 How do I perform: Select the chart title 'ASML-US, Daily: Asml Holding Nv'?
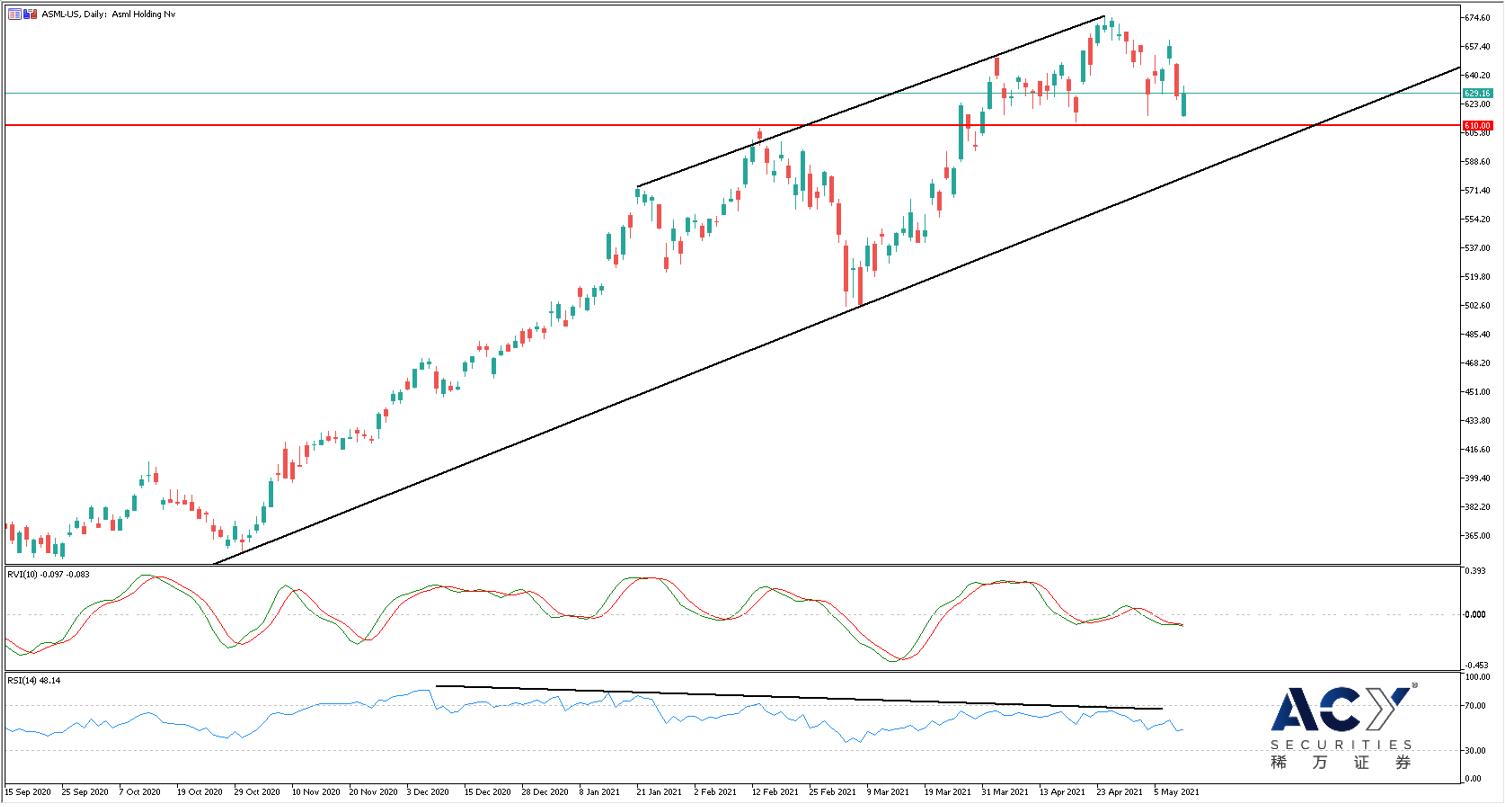[x=108, y=14]
